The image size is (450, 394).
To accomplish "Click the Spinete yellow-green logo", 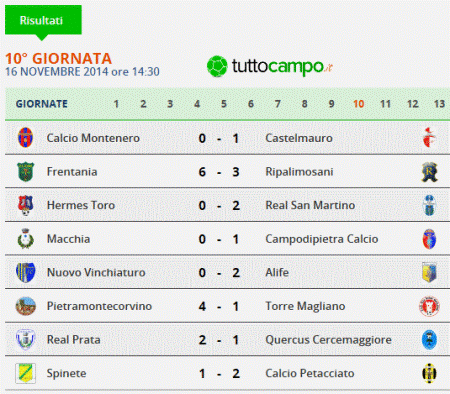I will point(25,373).
